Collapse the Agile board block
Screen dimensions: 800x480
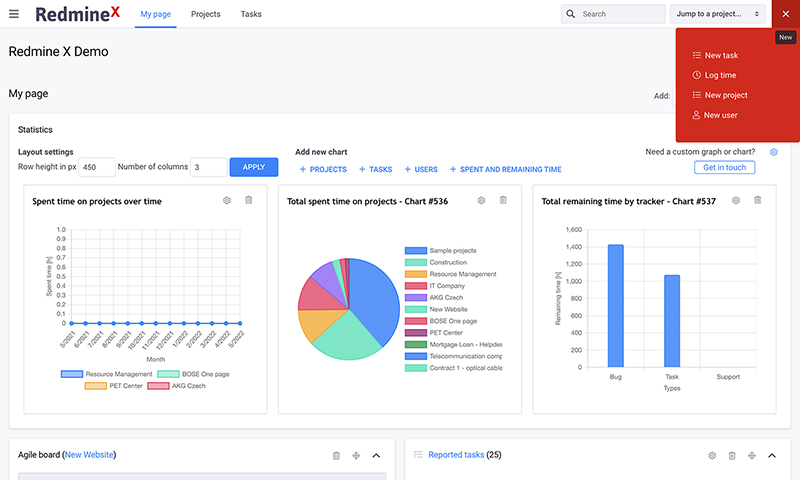pos(376,456)
